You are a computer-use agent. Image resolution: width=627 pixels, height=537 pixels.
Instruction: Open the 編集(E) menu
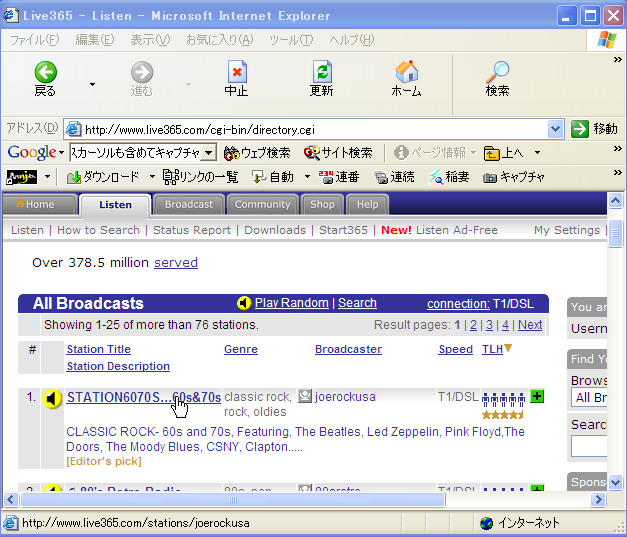95,40
